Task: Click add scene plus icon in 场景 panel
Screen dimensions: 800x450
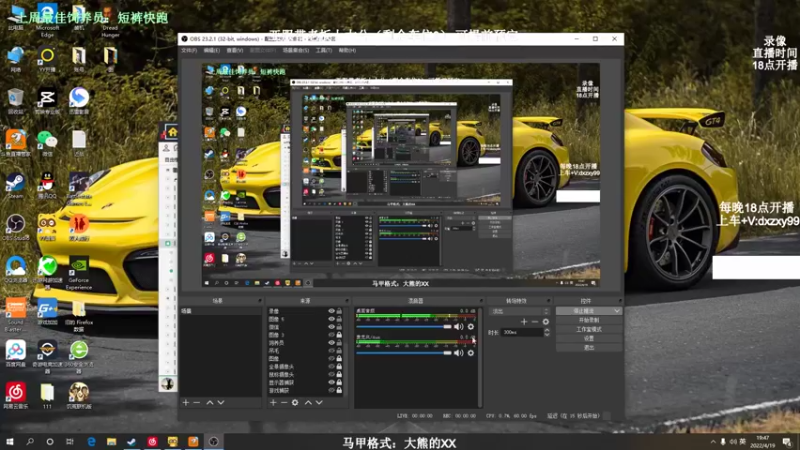Action: (x=186, y=403)
